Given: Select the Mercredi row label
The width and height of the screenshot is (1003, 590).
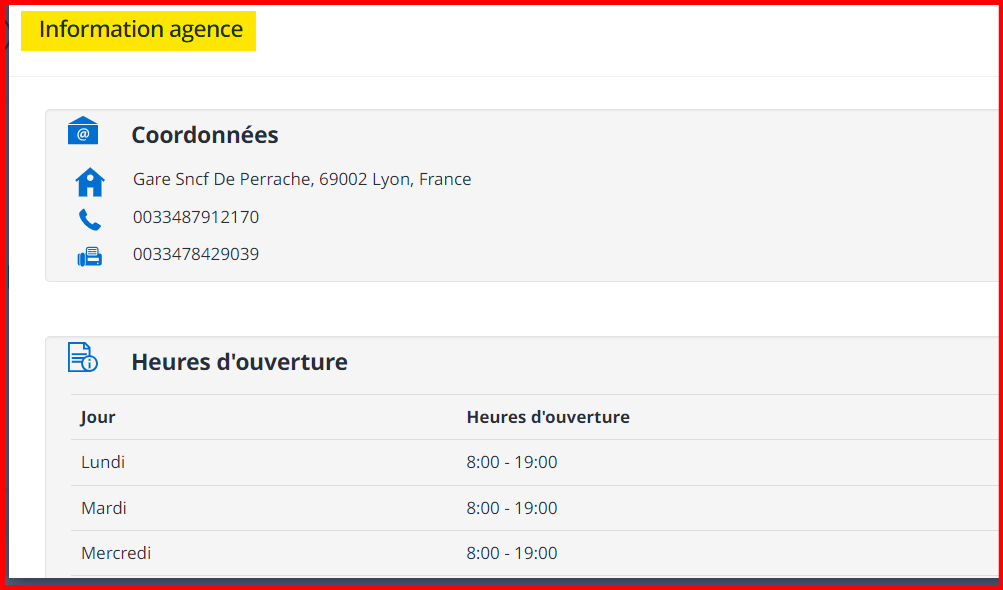Looking at the screenshot, I should [116, 553].
